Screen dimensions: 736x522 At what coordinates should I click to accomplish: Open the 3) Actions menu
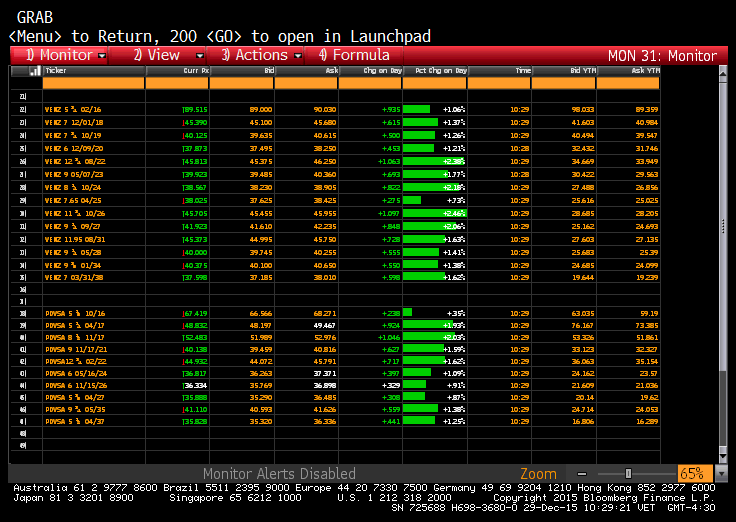pos(255,55)
